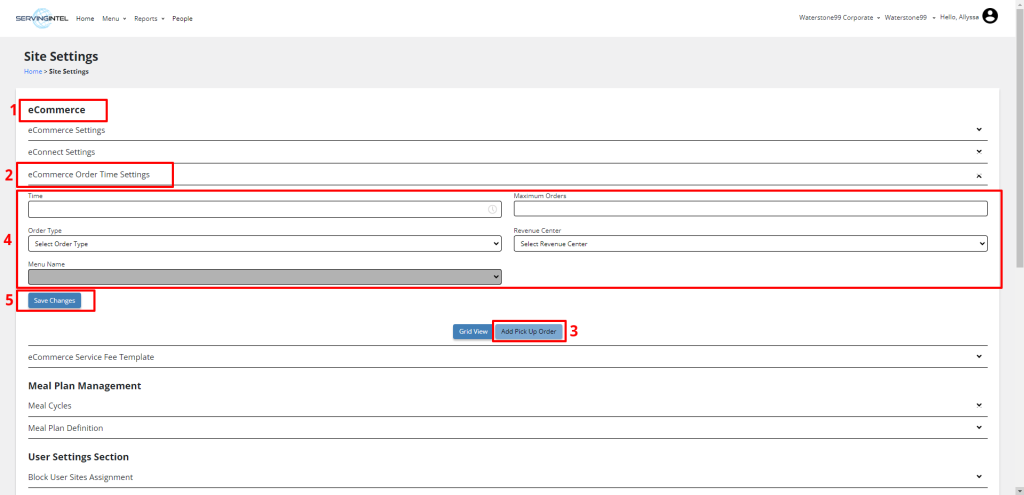Click the clock icon in Time field
Image resolution: width=1024 pixels, height=495 pixels.
492,209
